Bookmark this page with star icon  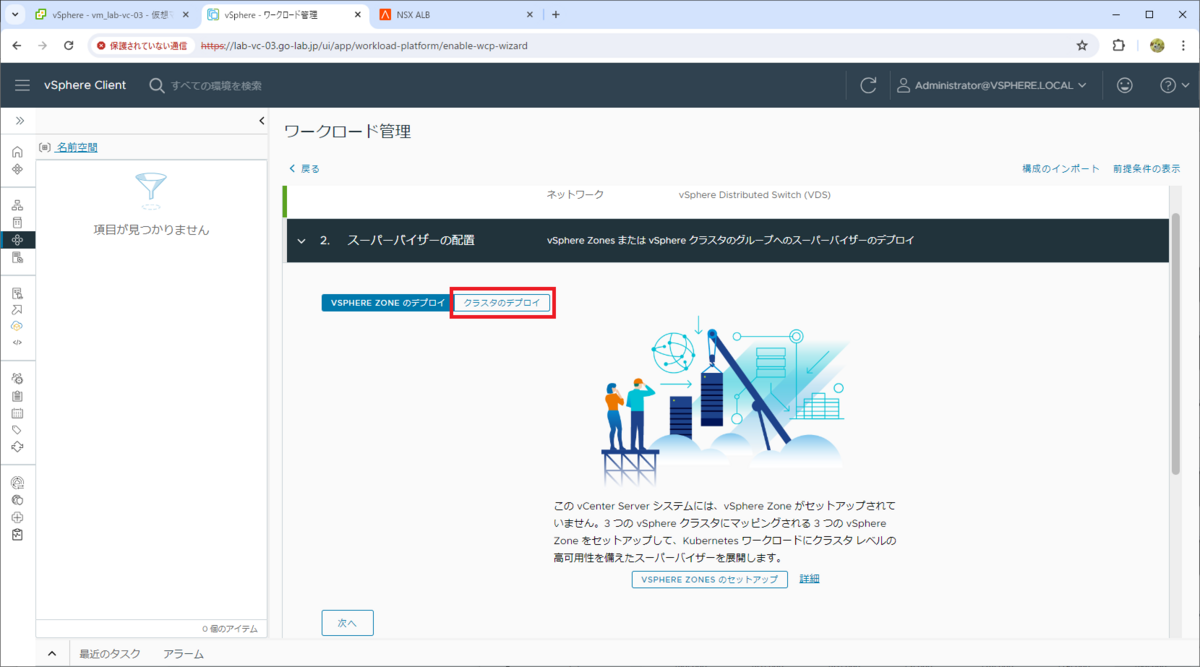click(1082, 45)
